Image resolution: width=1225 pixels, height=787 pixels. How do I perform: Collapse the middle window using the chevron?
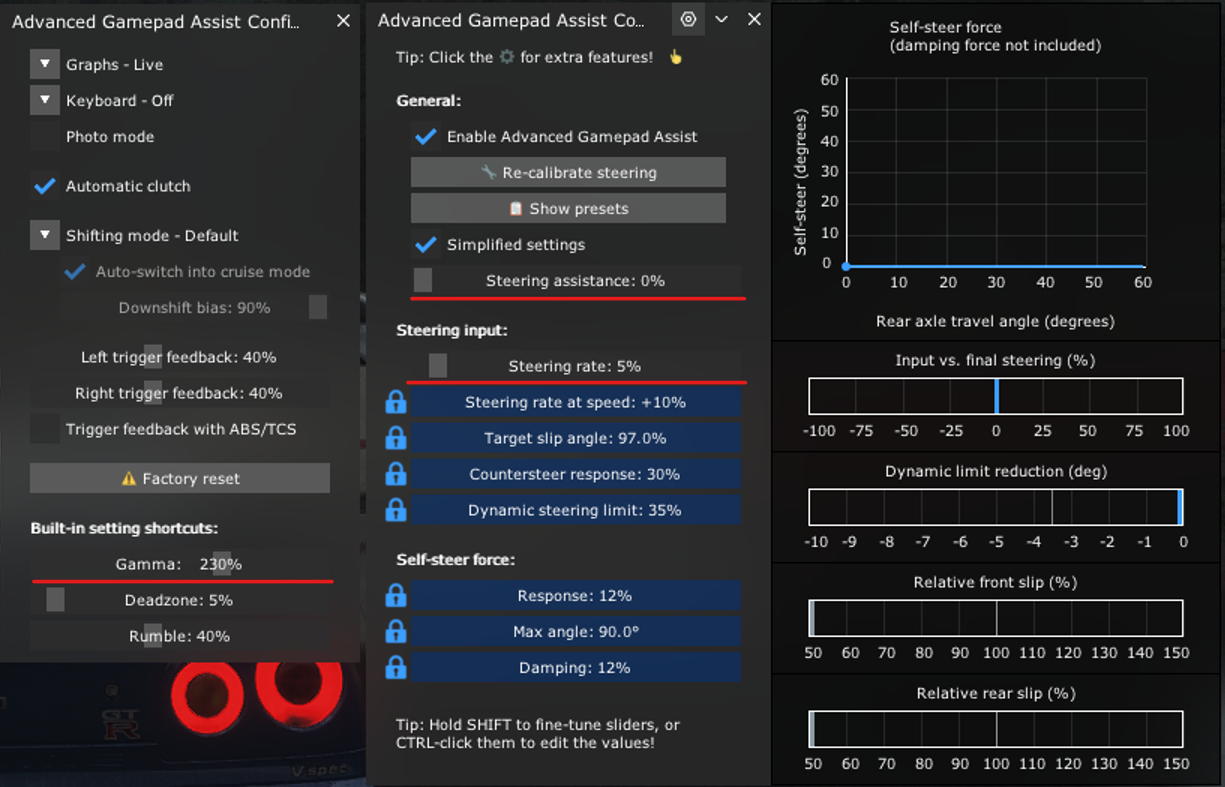721,19
